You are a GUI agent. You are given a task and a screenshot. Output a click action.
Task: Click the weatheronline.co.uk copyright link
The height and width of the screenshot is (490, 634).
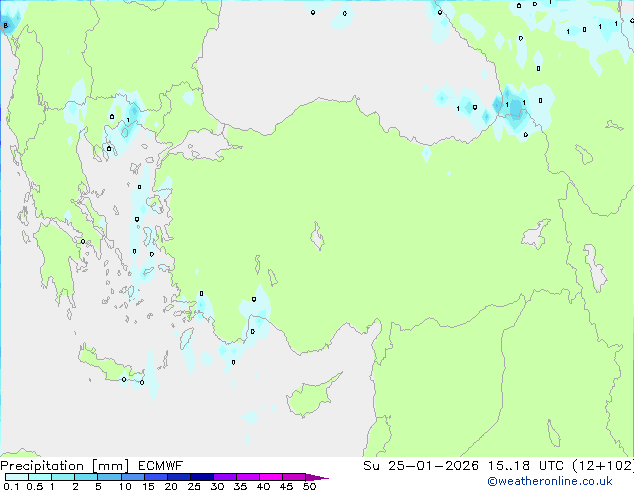point(563,481)
